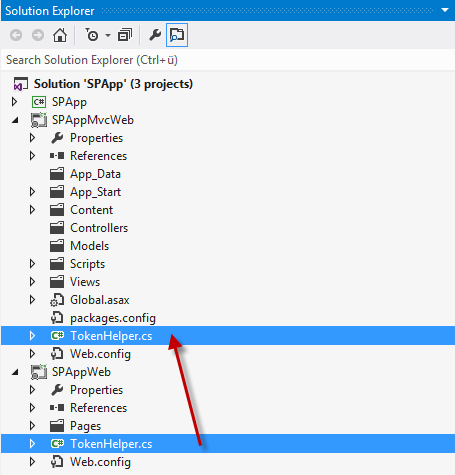Select the SPAppWeb project label

[x=81, y=372]
